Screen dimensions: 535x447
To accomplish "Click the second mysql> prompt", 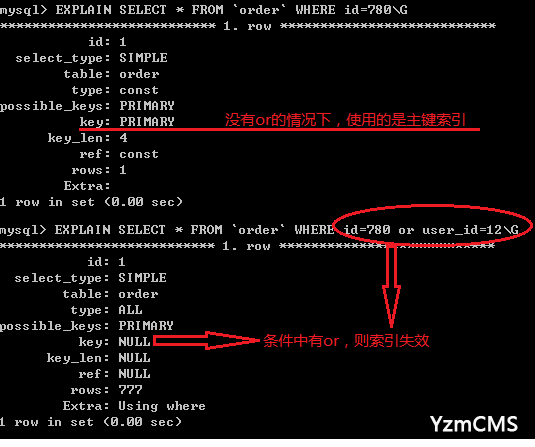I will coord(23,230).
